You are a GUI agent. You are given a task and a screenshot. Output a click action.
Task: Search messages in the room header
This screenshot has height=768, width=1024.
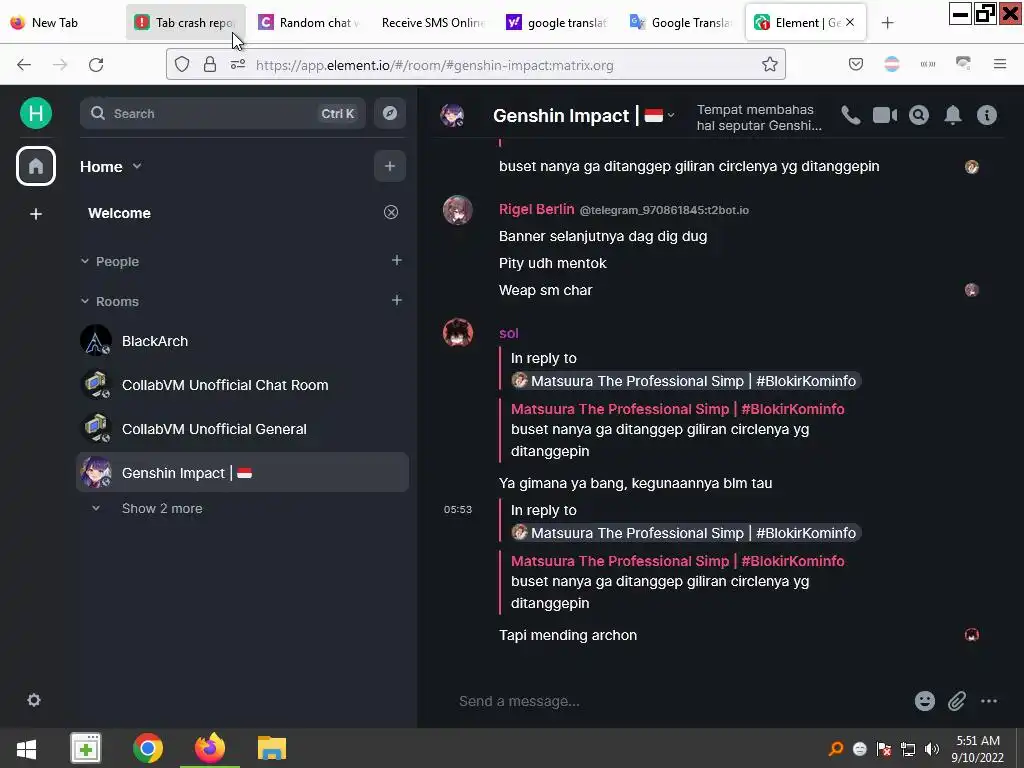coord(919,116)
